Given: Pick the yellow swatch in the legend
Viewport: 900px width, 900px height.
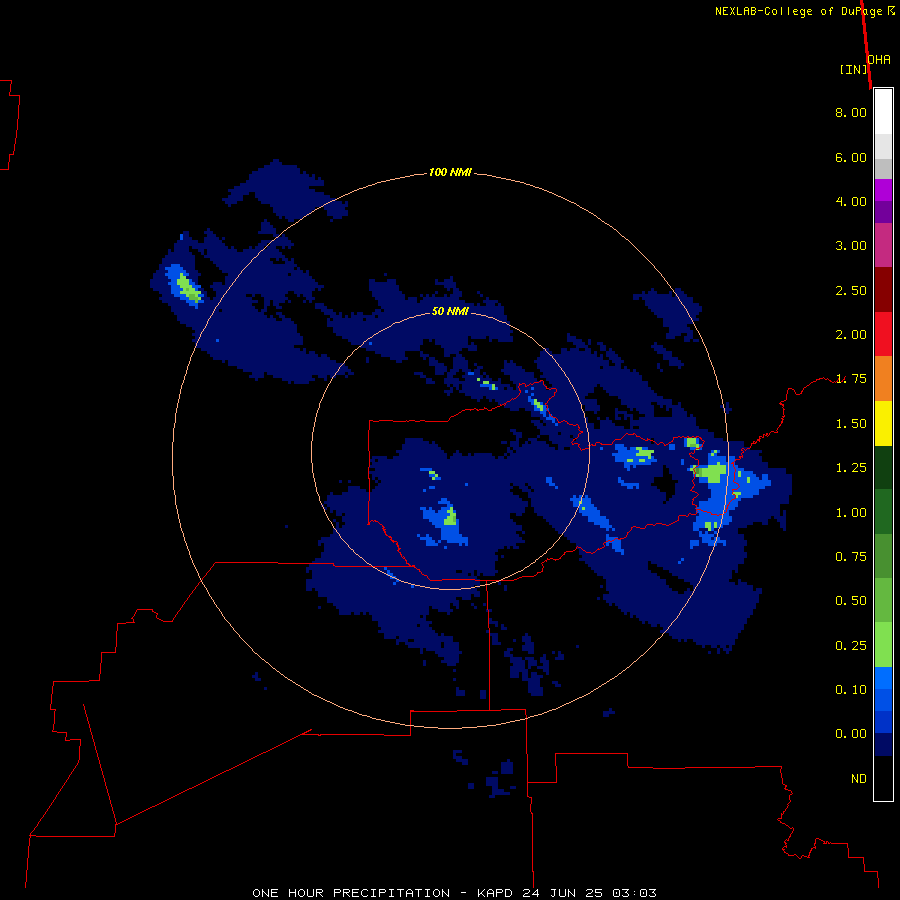Looking at the screenshot, I should [x=883, y=423].
